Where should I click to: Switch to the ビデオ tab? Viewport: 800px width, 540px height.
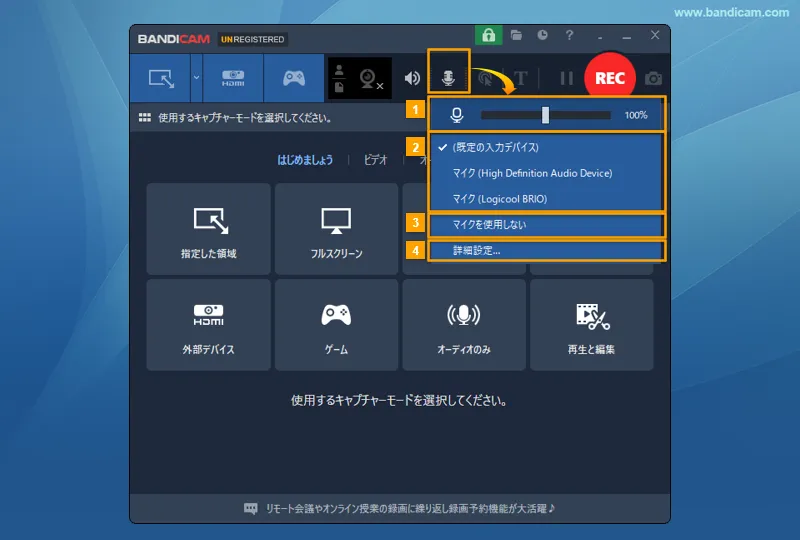pyautogui.click(x=376, y=160)
